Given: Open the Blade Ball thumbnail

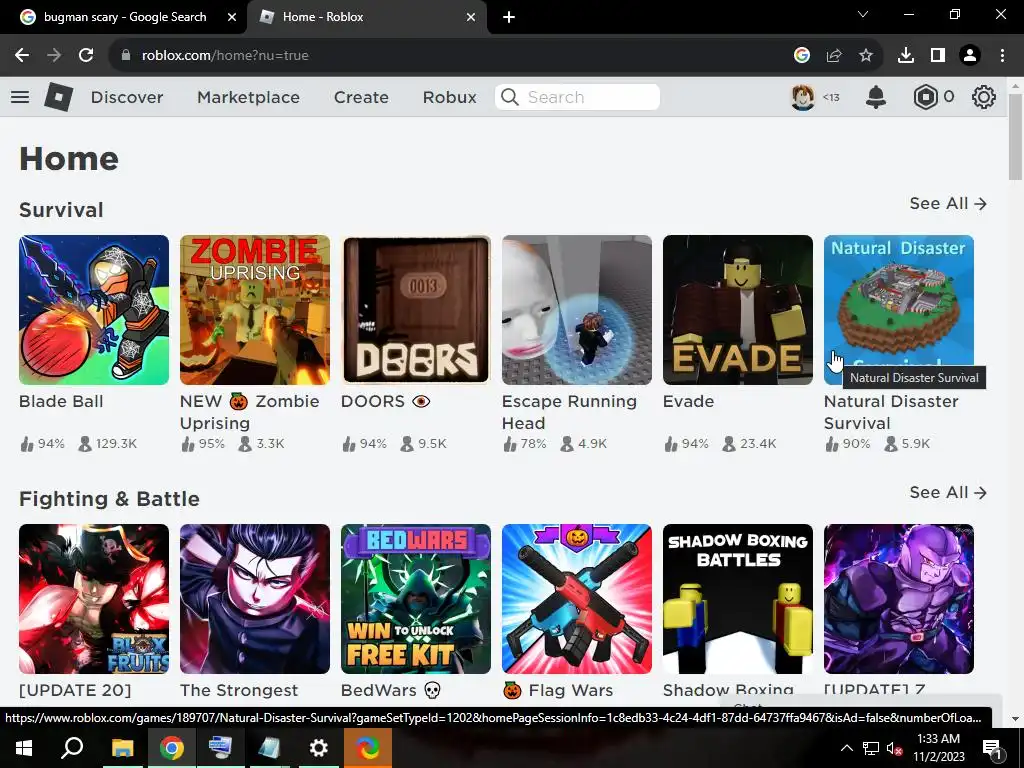Looking at the screenshot, I should [94, 310].
